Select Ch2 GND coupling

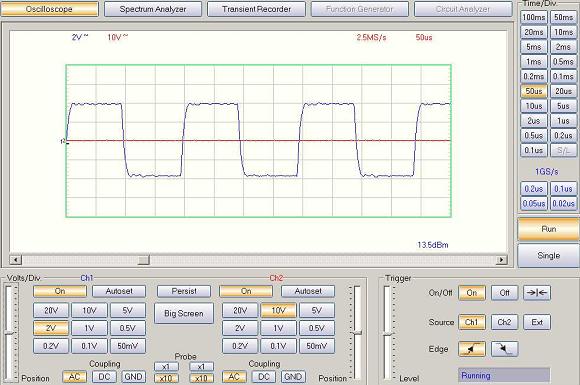(293, 377)
